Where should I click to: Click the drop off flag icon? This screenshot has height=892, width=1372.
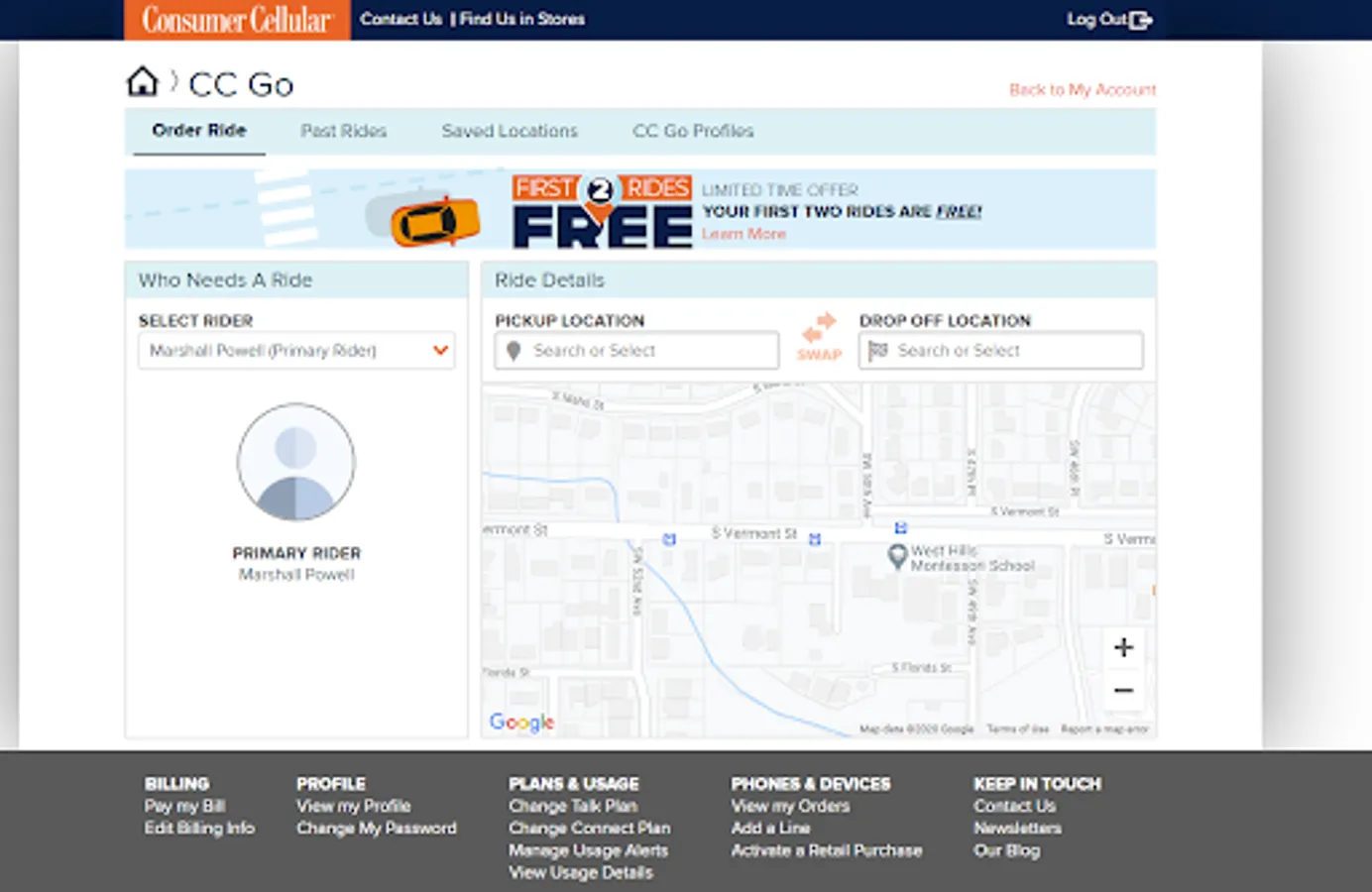coord(877,350)
